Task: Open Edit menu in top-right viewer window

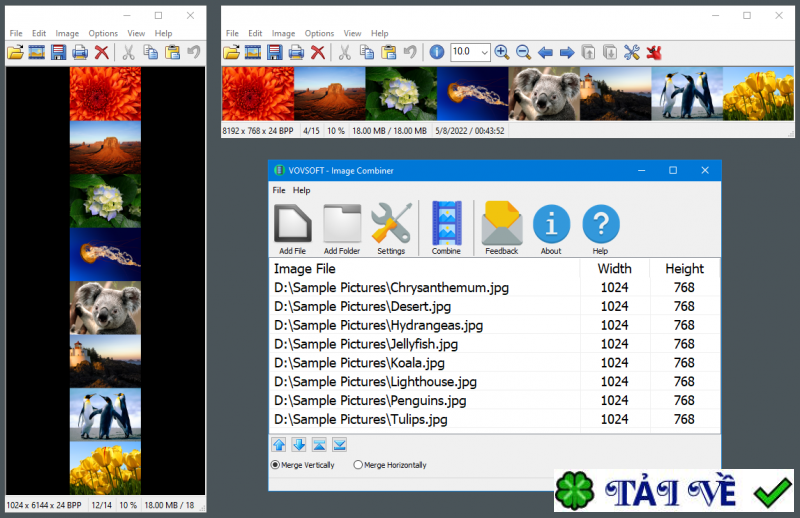Action: (x=255, y=33)
